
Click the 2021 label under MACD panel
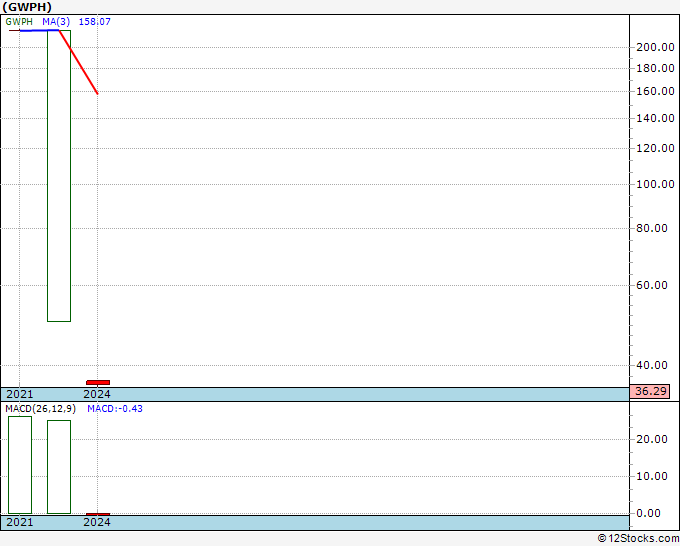tap(20, 522)
